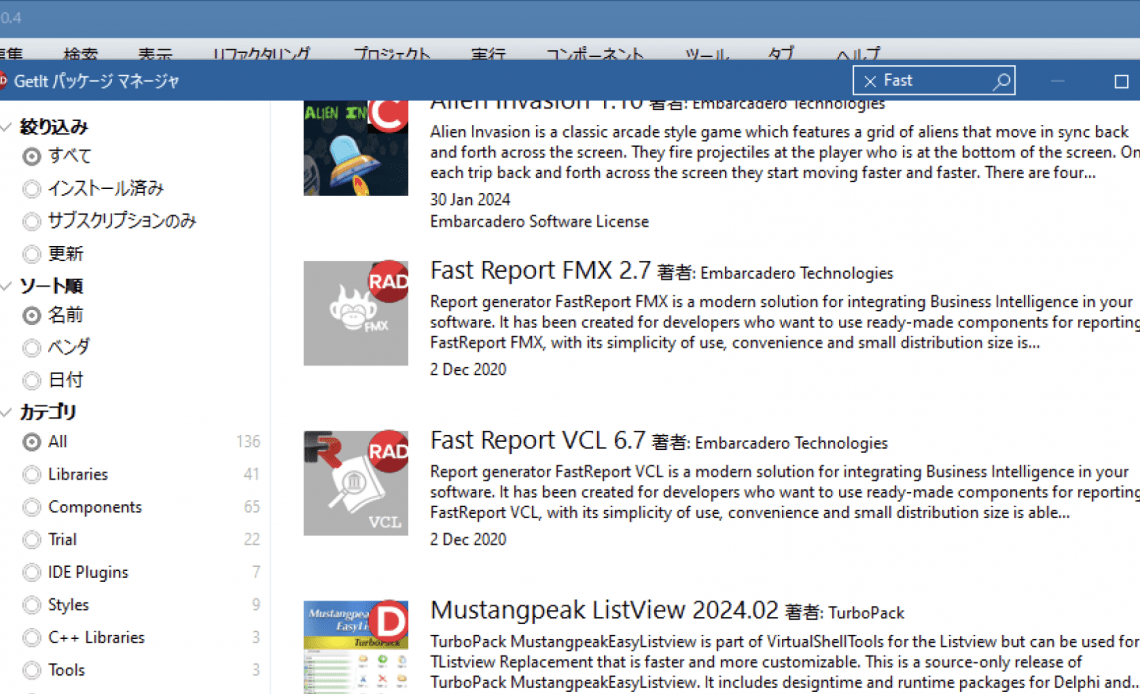Viewport: 1140px width, 694px height.
Task: Clear the Fast search with X icon
Action: pyautogui.click(x=870, y=81)
